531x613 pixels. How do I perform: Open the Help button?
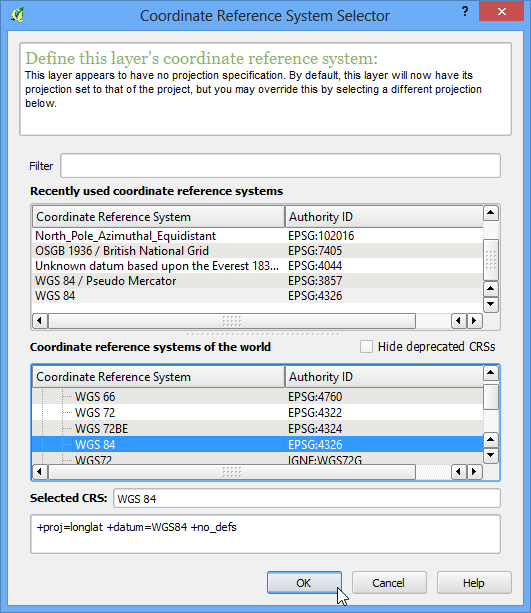pos(474,583)
